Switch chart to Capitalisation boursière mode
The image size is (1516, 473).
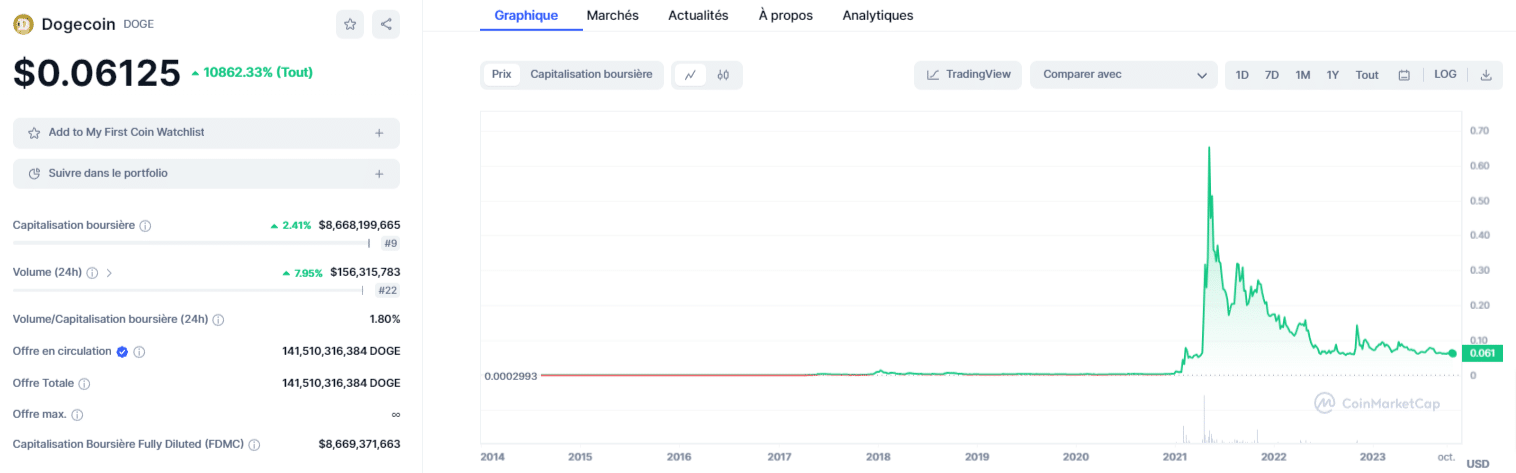591,75
